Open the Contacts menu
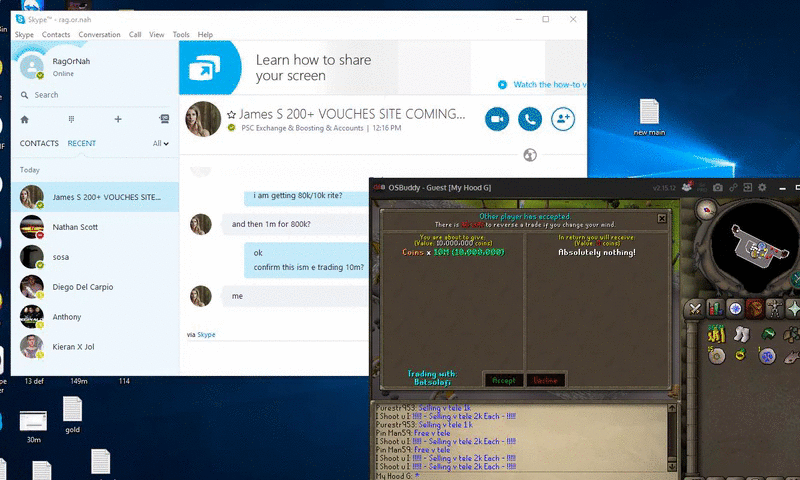Image resolution: width=800 pixels, height=480 pixels. pos(56,35)
